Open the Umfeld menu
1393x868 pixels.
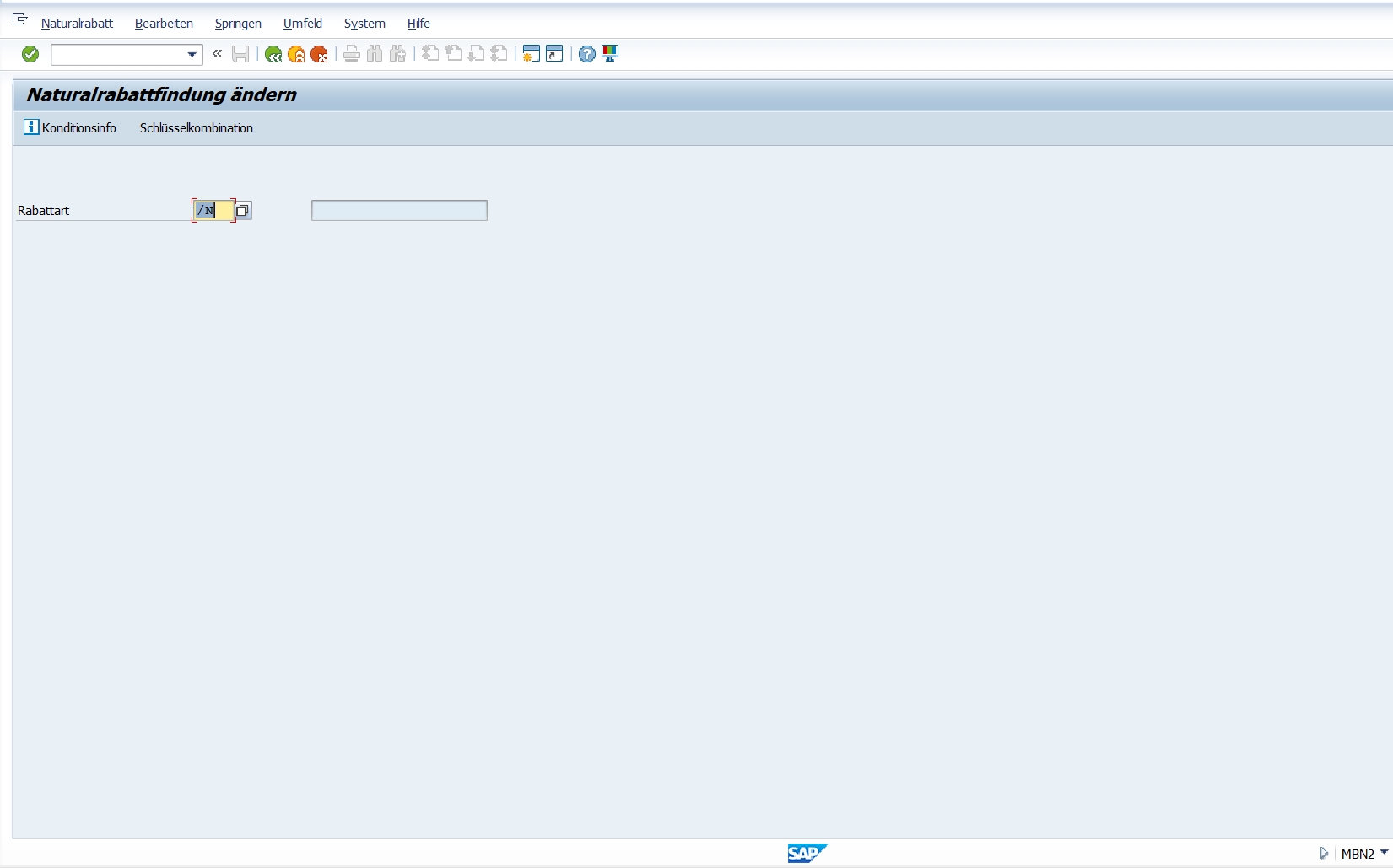click(x=303, y=24)
